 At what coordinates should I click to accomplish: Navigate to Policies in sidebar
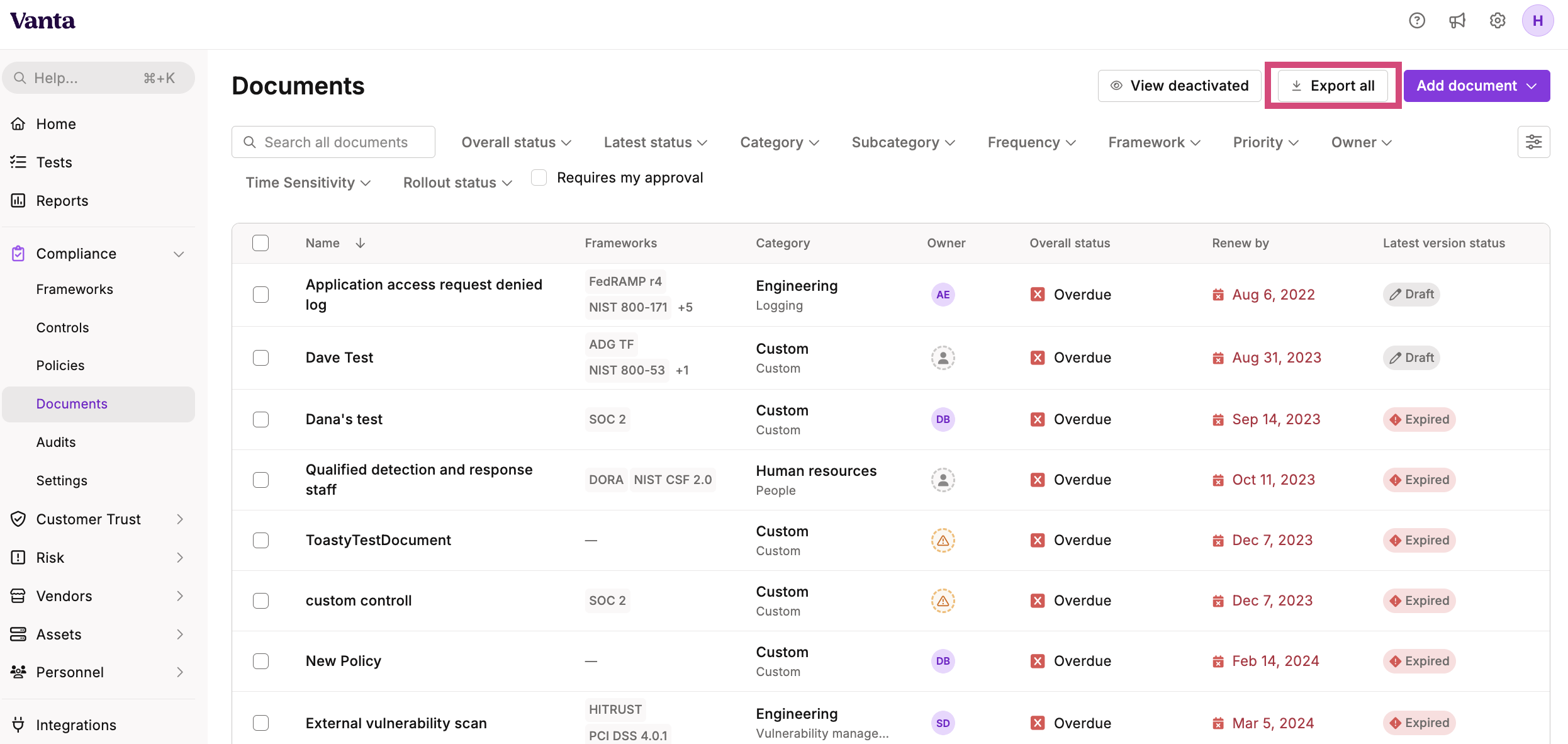tap(60, 365)
